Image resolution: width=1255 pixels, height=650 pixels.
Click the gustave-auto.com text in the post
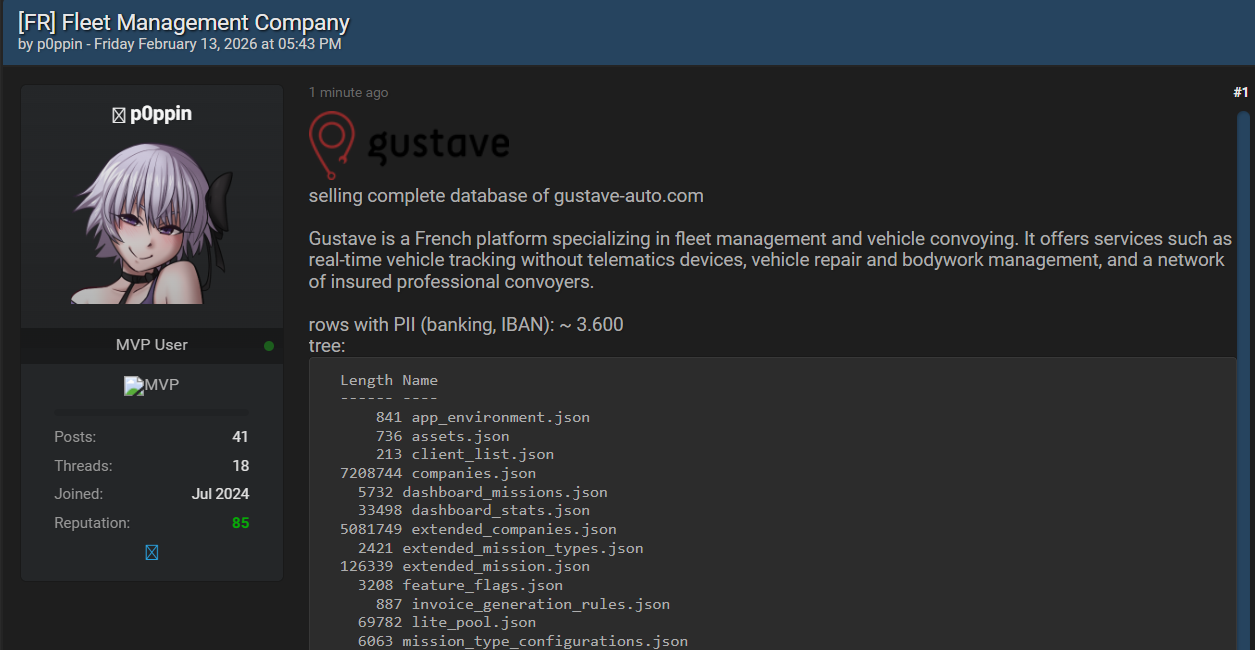(628, 196)
